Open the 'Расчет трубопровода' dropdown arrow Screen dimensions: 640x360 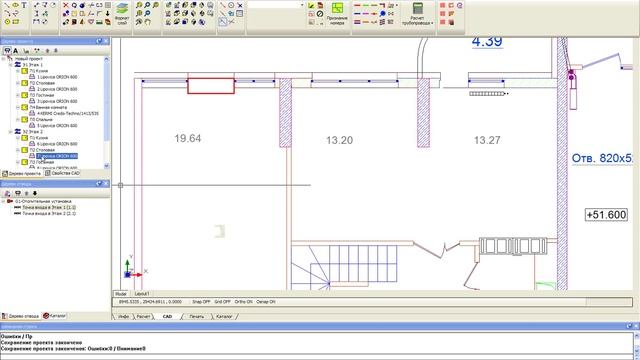pos(432,23)
